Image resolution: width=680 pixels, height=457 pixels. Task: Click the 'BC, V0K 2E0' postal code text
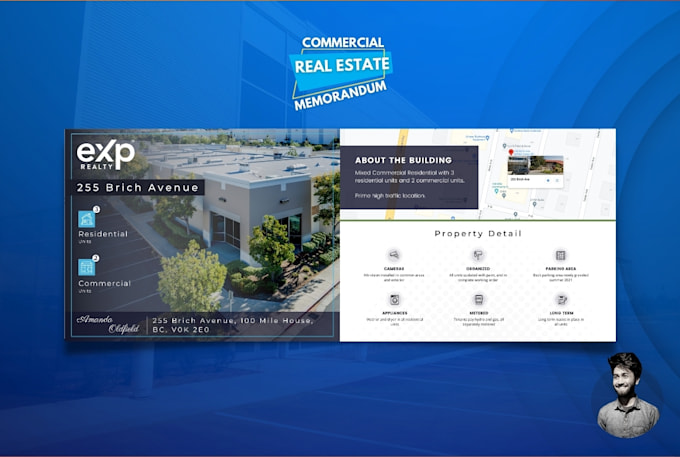(181, 330)
